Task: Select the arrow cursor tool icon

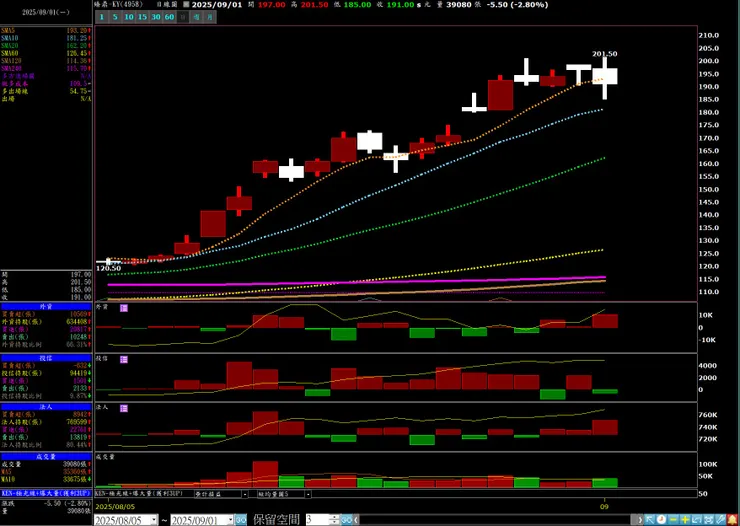Action: point(650,520)
